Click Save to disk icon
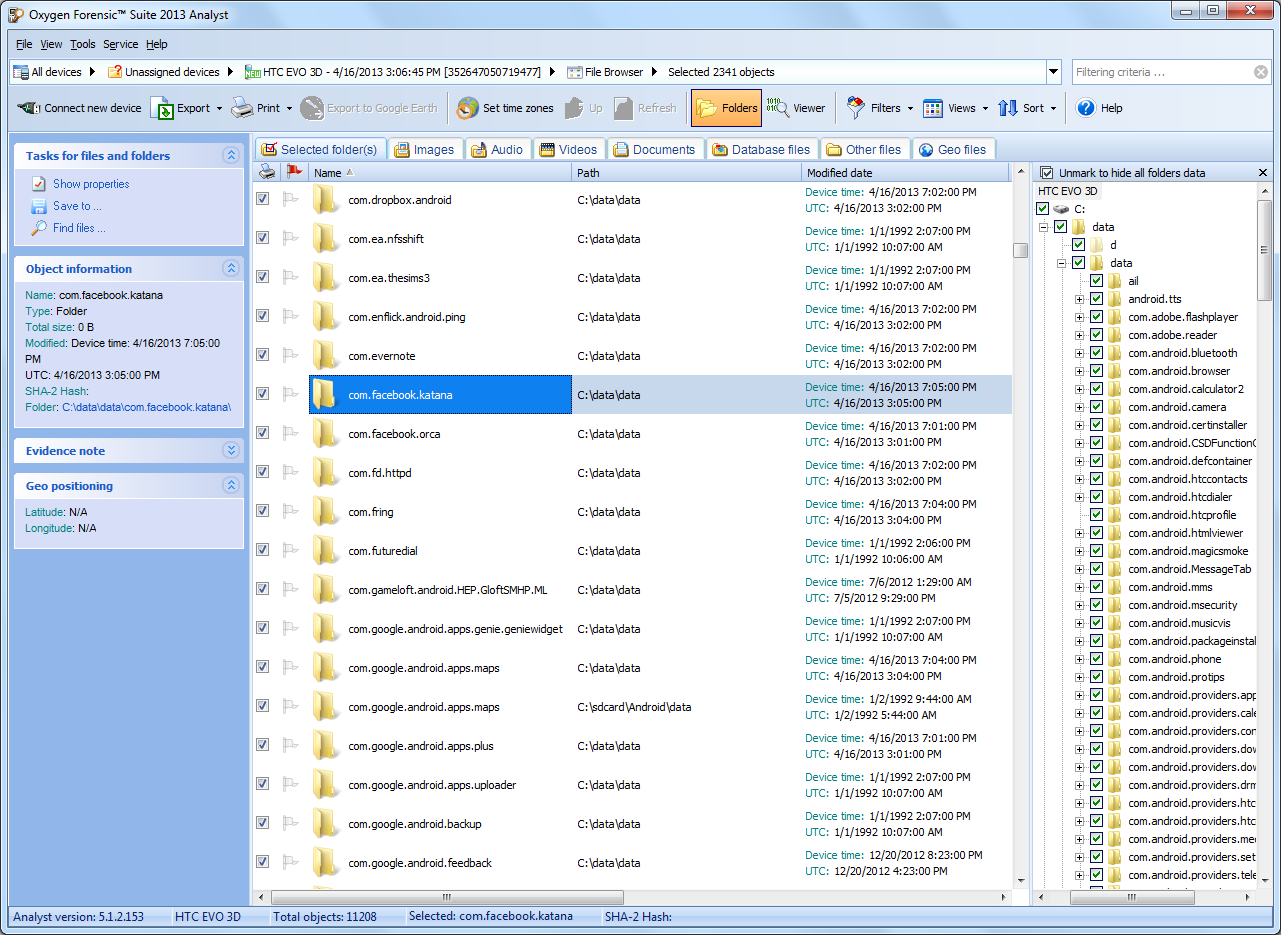Viewport: 1281px width, 935px height. (39, 206)
